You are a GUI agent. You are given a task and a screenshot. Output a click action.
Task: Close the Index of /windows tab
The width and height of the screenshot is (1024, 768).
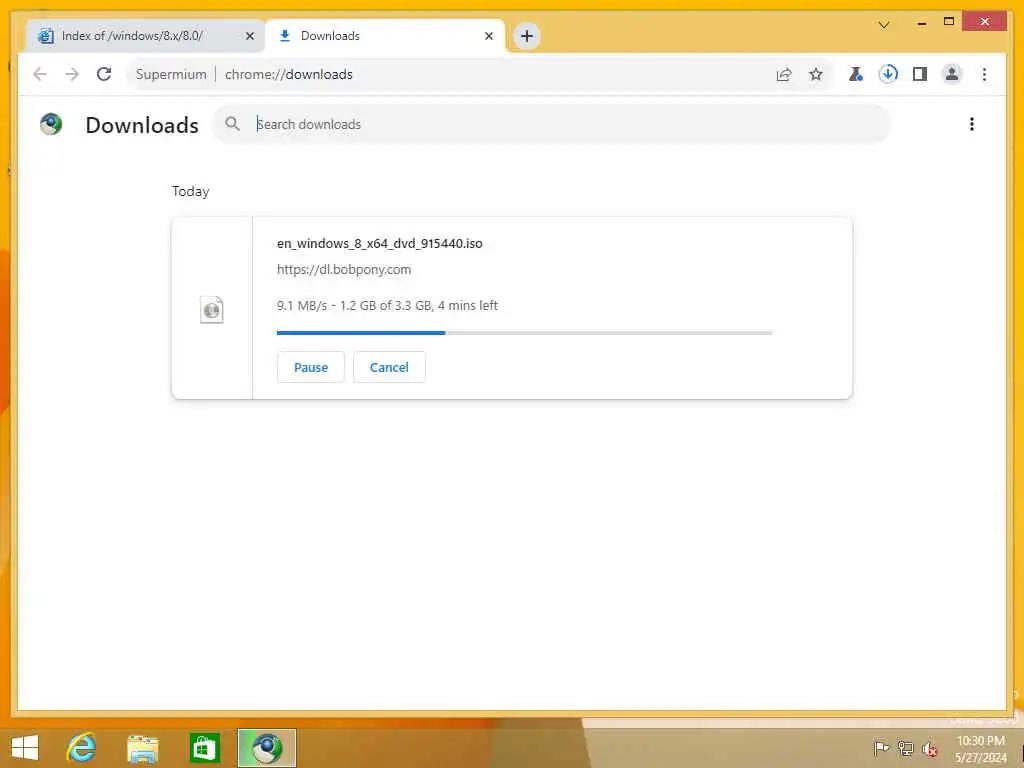coord(249,36)
